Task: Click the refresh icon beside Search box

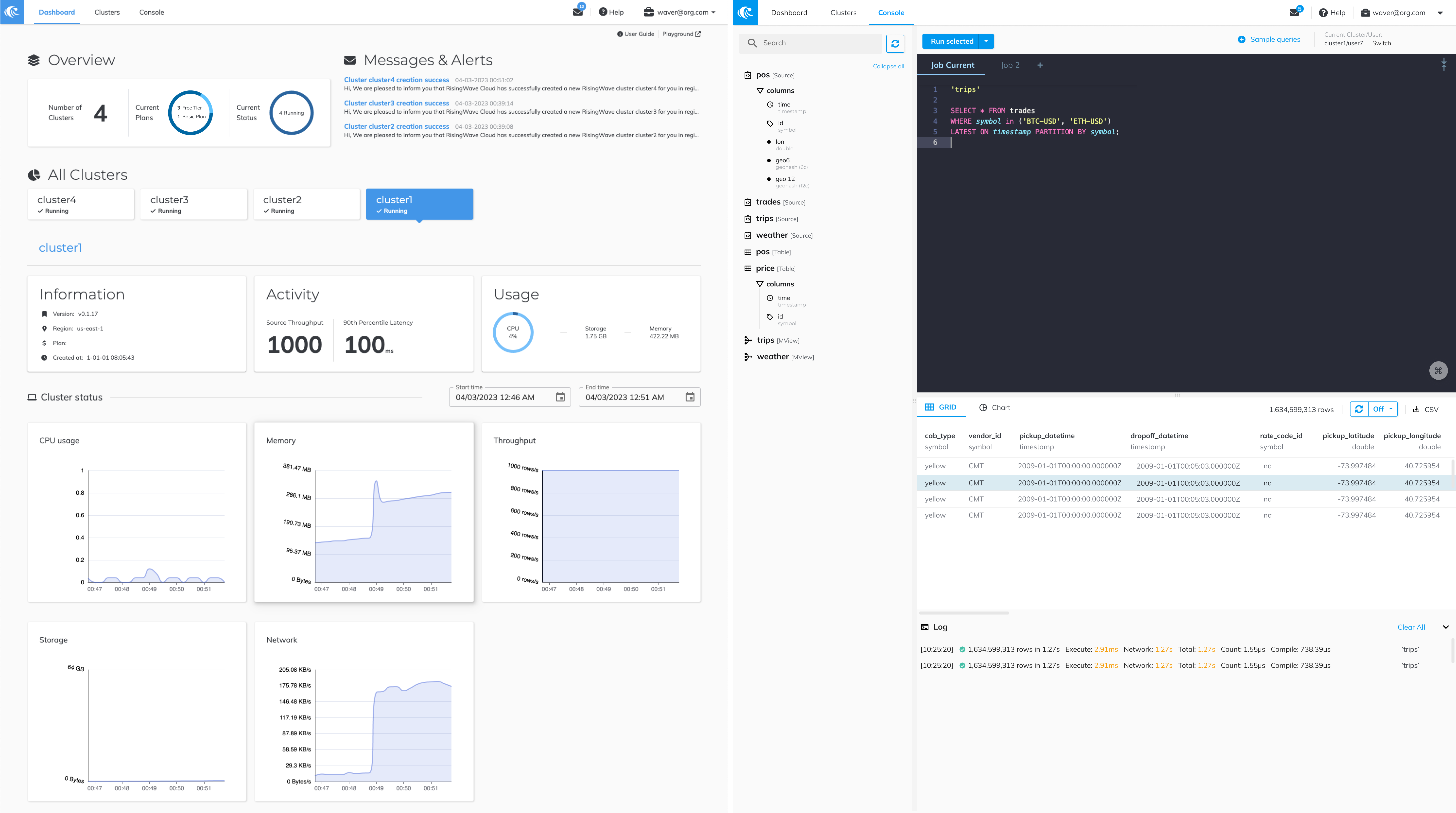Action: pos(895,43)
